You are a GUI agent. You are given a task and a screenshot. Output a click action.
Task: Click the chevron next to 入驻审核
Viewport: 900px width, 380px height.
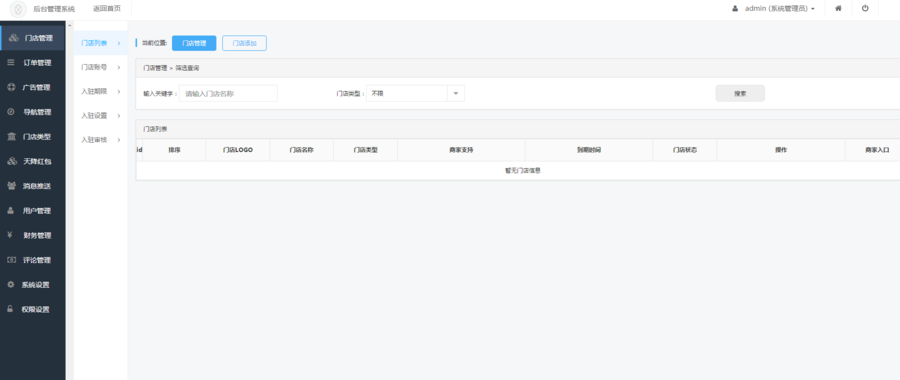119,139
